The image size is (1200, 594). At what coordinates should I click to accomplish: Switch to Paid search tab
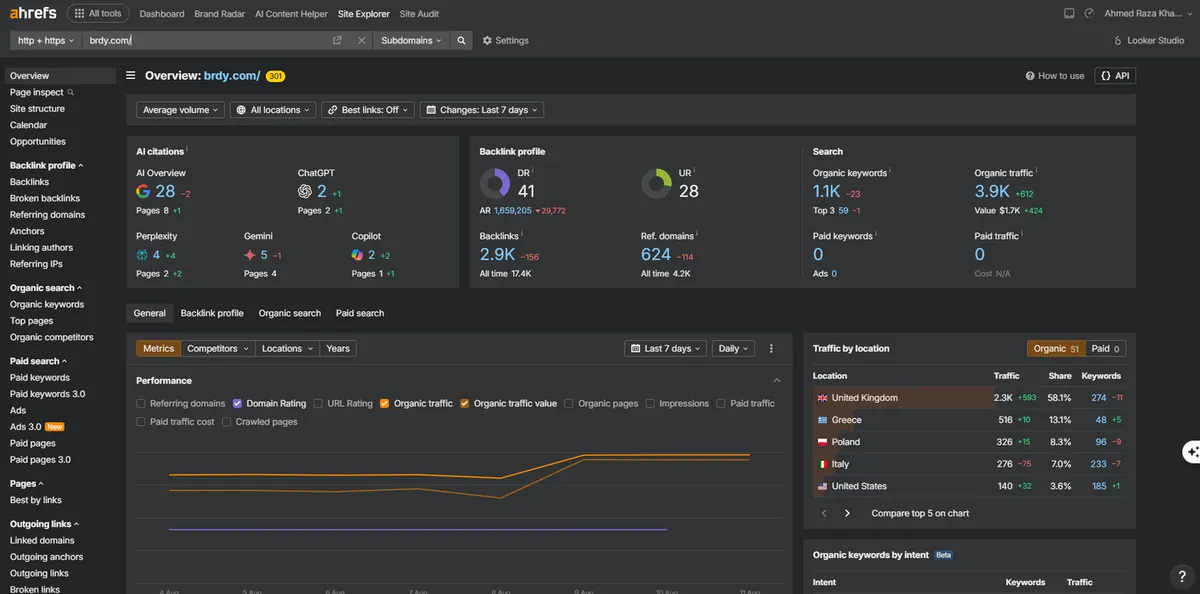pos(360,313)
